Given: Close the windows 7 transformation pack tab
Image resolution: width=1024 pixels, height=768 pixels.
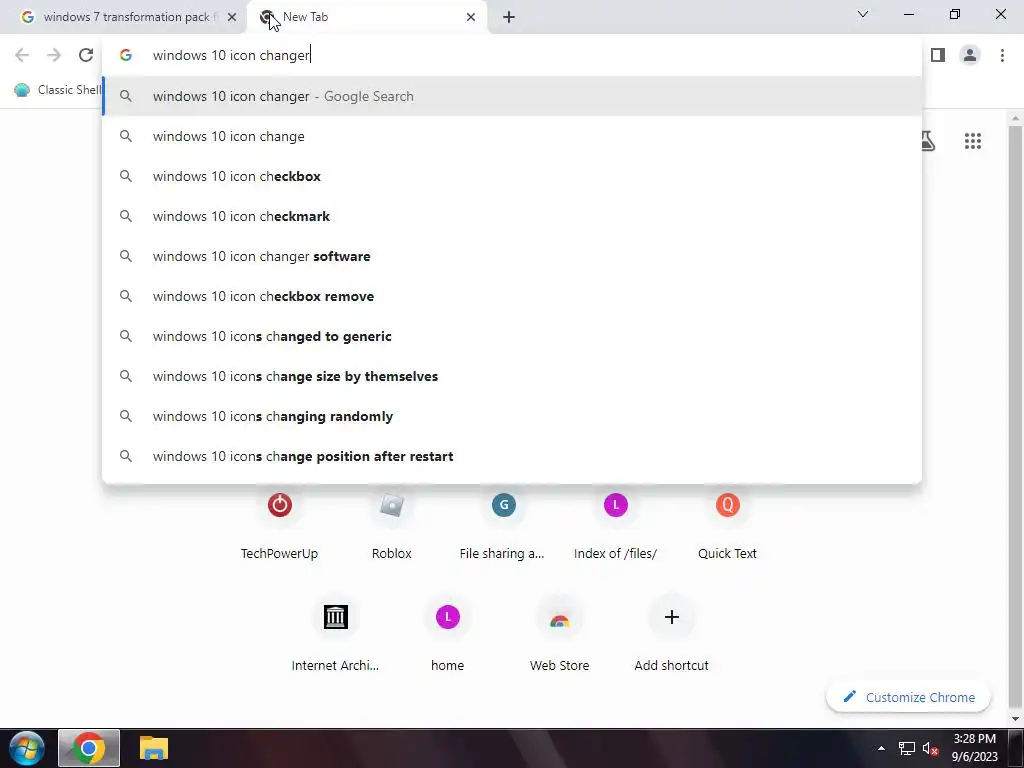Looking at the screenshot, I should [232, 17].
